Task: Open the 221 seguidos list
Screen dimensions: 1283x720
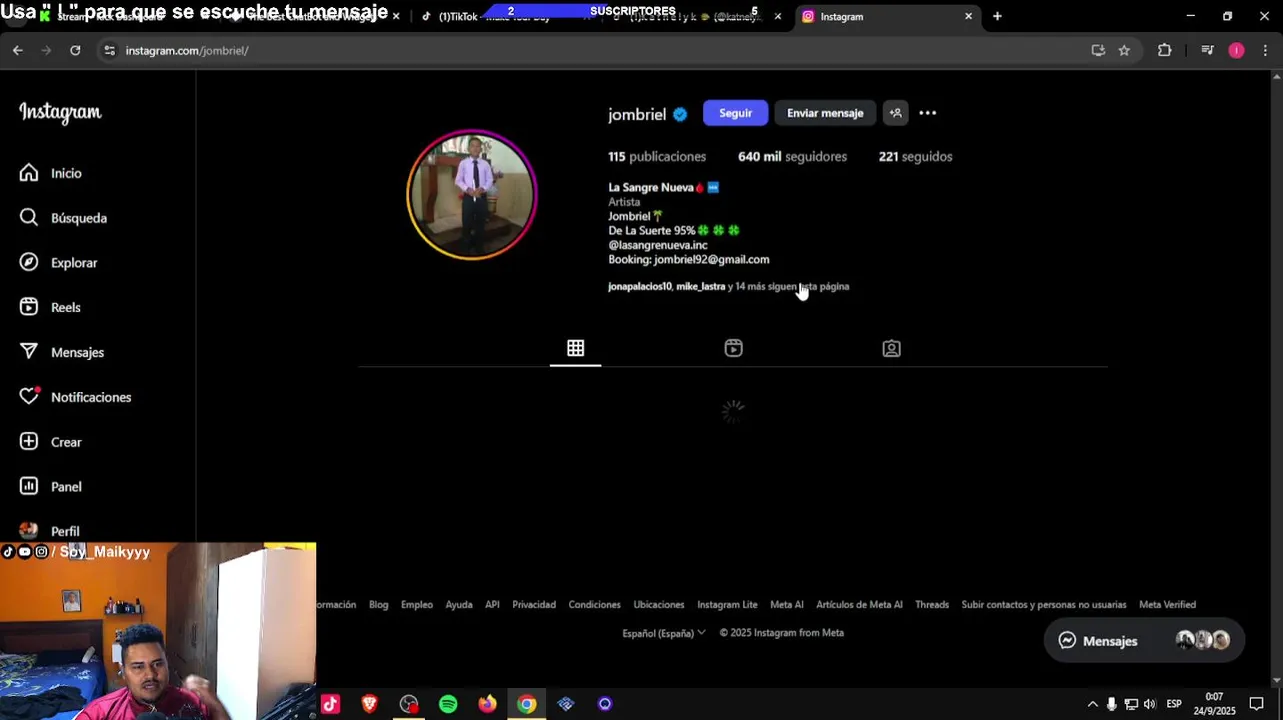Action: click(x=915, y=157)
